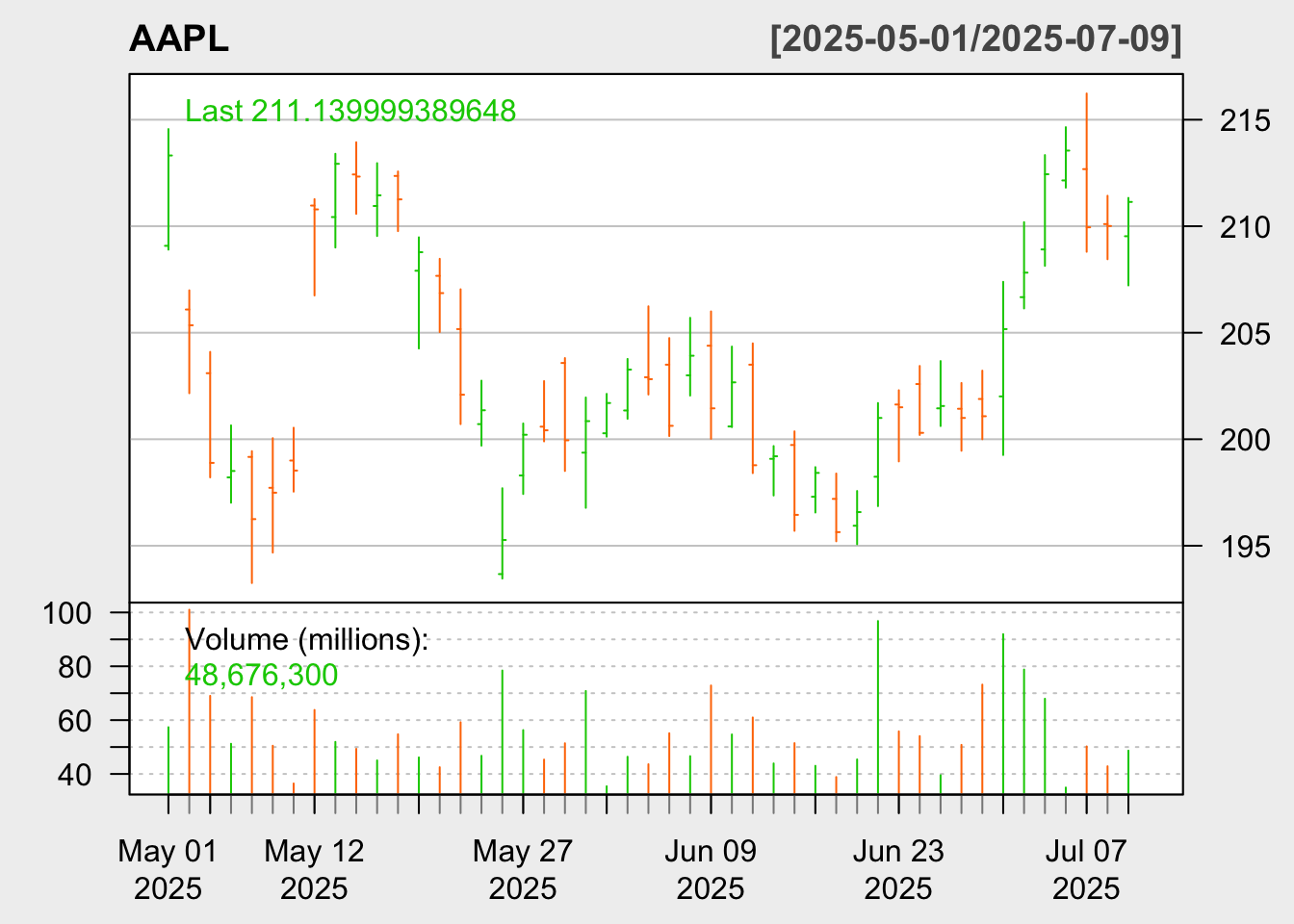
Task: Click the Jun 09 2025 date label
Action: (x=711, y=869)
